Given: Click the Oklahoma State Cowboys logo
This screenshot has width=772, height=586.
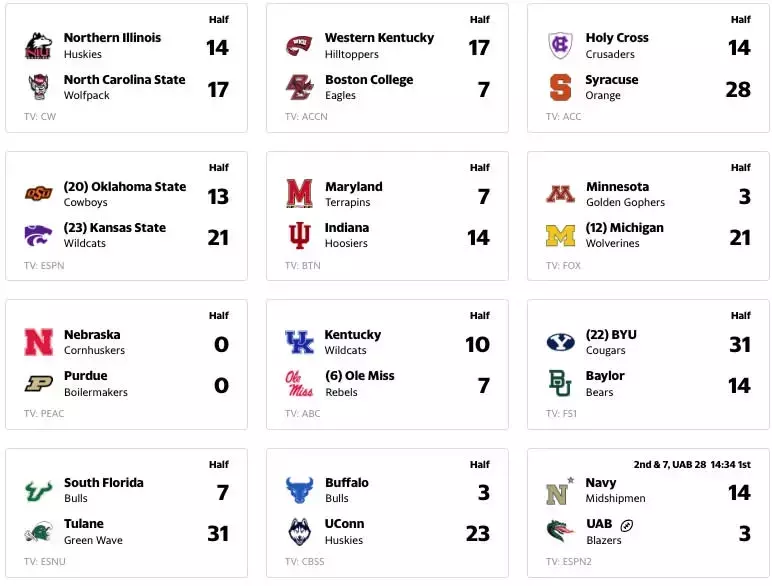Looking at the screenshot, I should point(38,194).
